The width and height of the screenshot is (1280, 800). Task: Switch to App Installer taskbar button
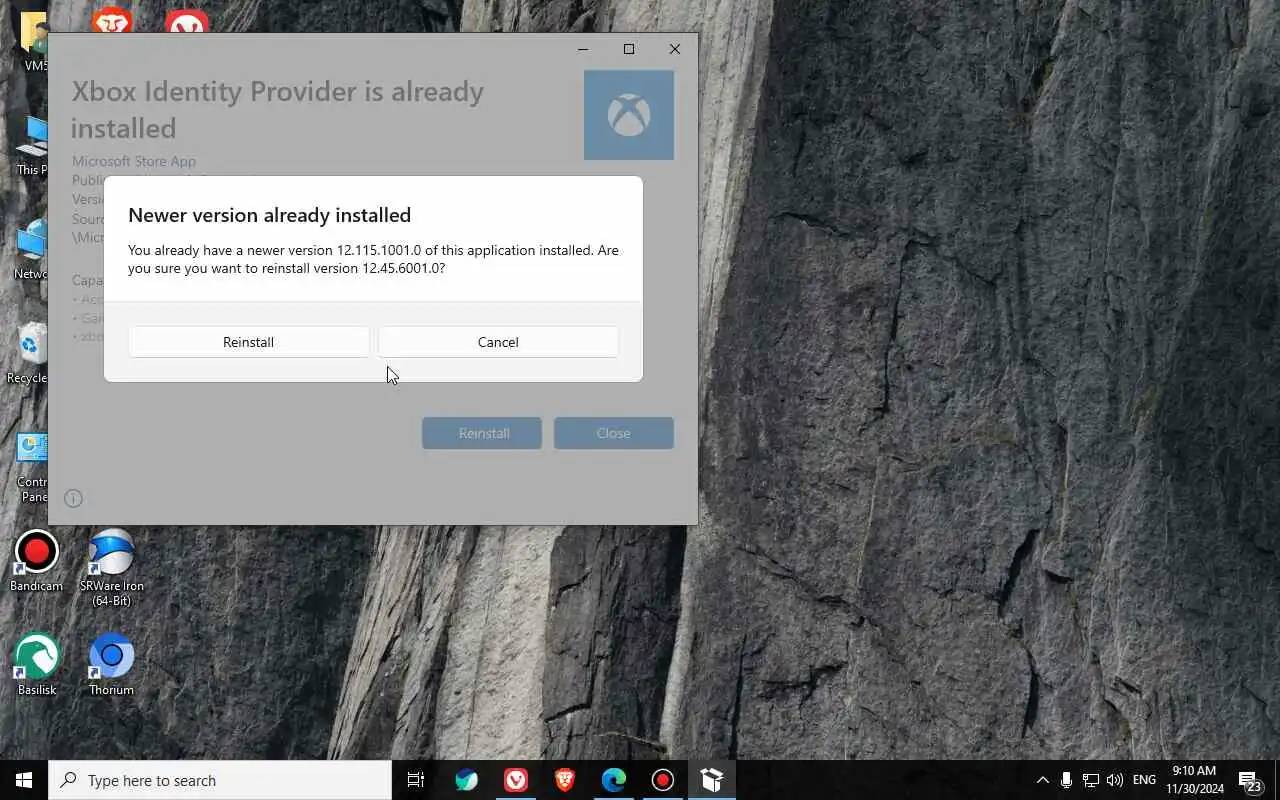coord(712,780)
